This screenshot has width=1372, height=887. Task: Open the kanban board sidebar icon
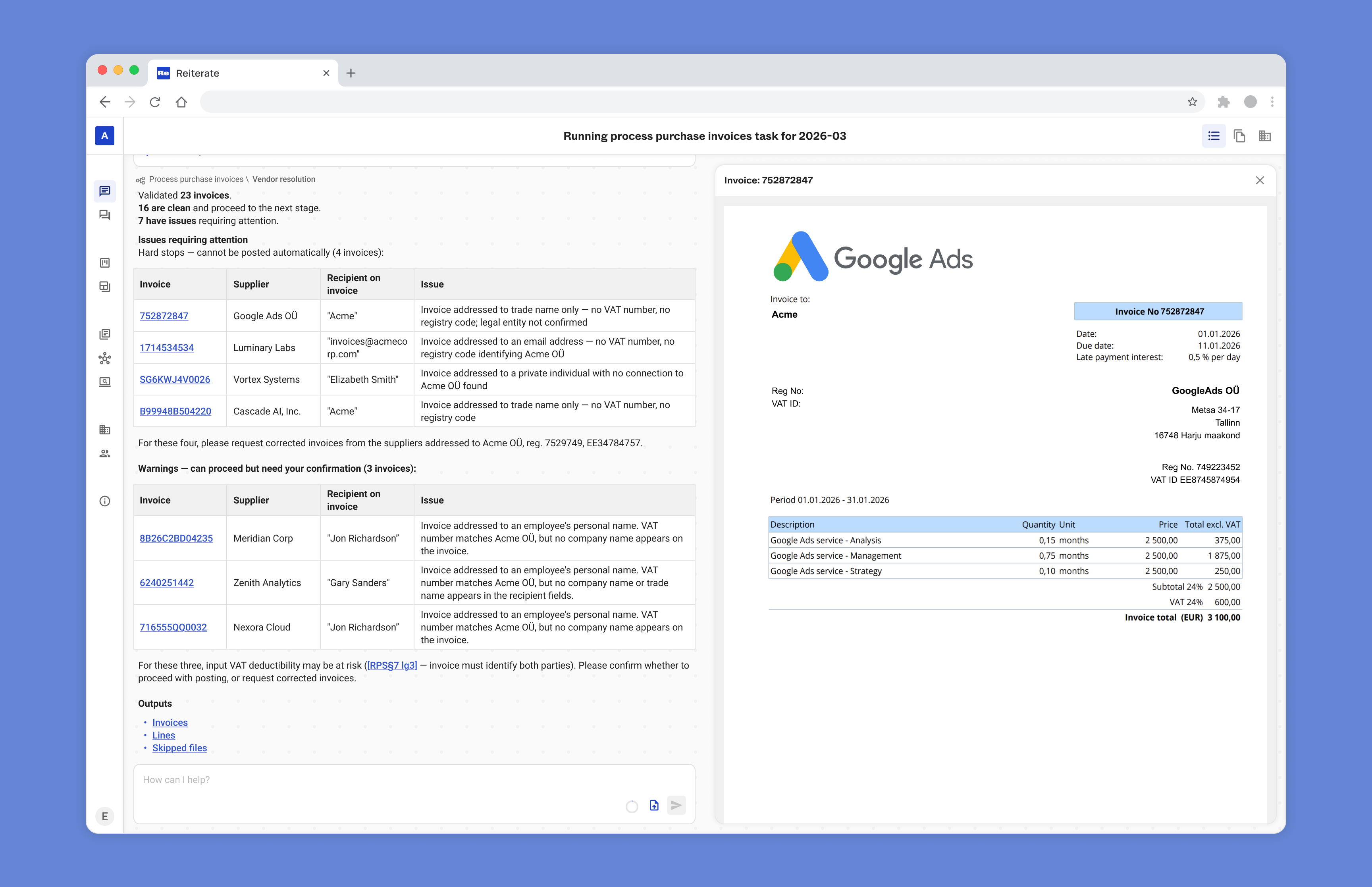click(105, 262)
